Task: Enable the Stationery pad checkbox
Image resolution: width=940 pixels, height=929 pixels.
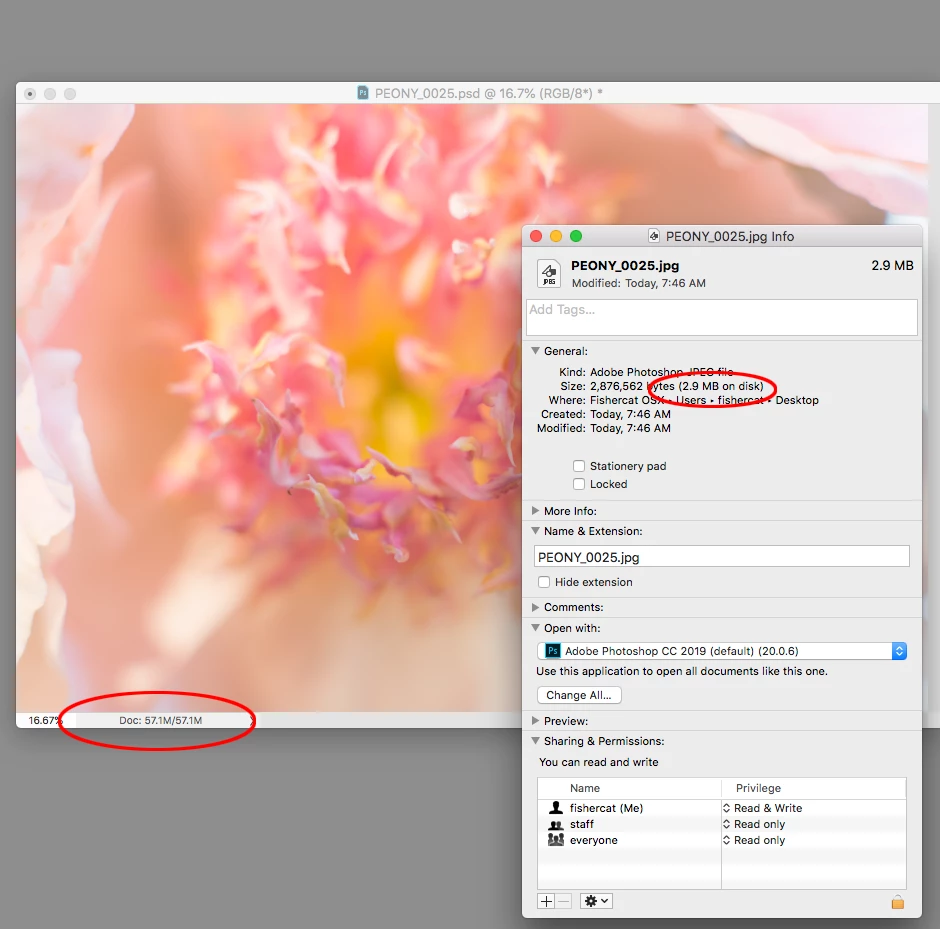Action: (579, 466)
